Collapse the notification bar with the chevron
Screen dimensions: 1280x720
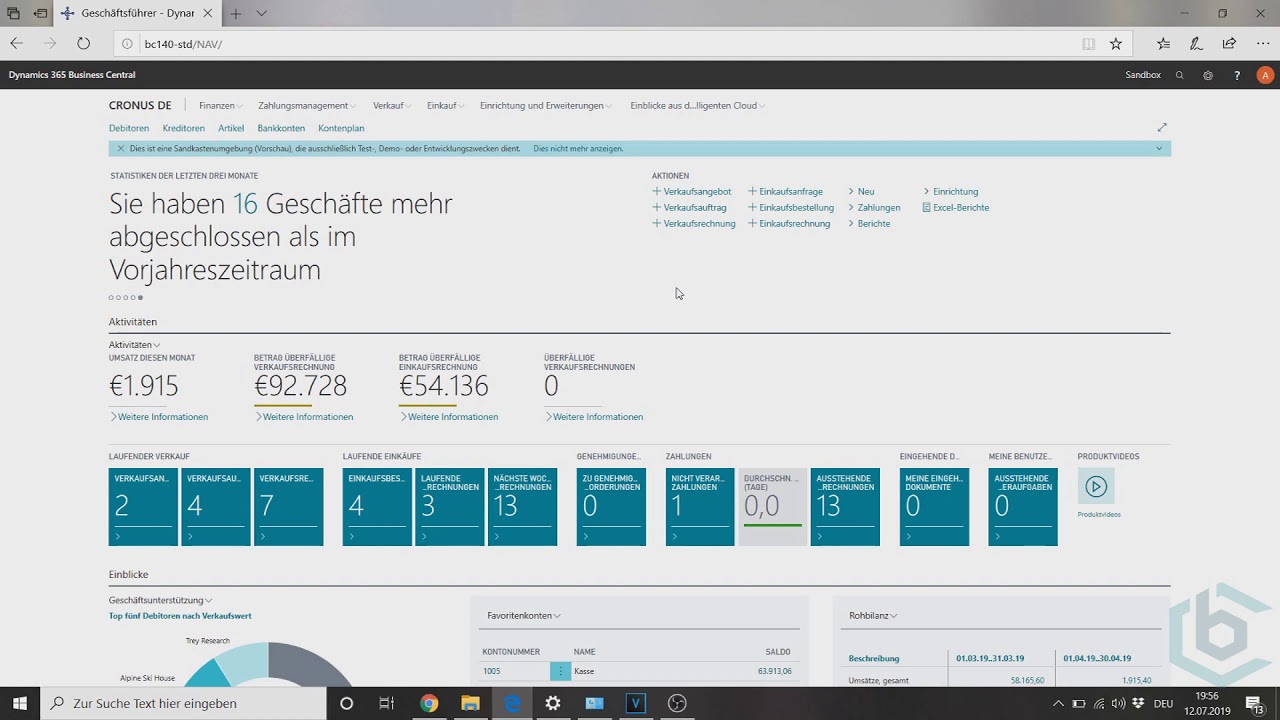pos(1159,149)
